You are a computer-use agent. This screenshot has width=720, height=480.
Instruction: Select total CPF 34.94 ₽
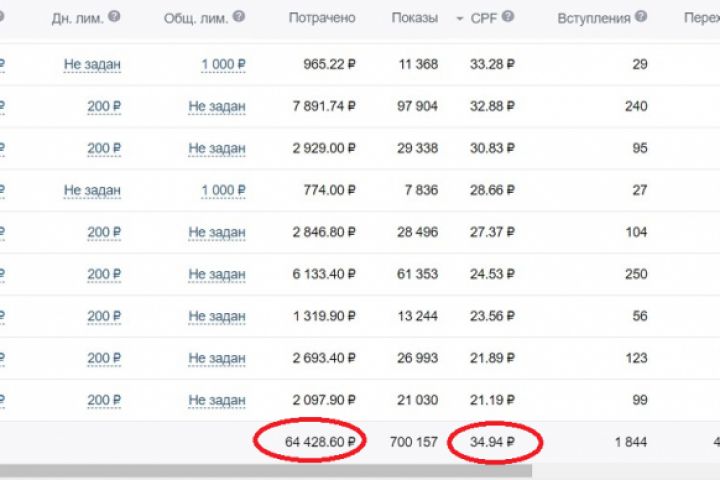(x=492, y=442)
